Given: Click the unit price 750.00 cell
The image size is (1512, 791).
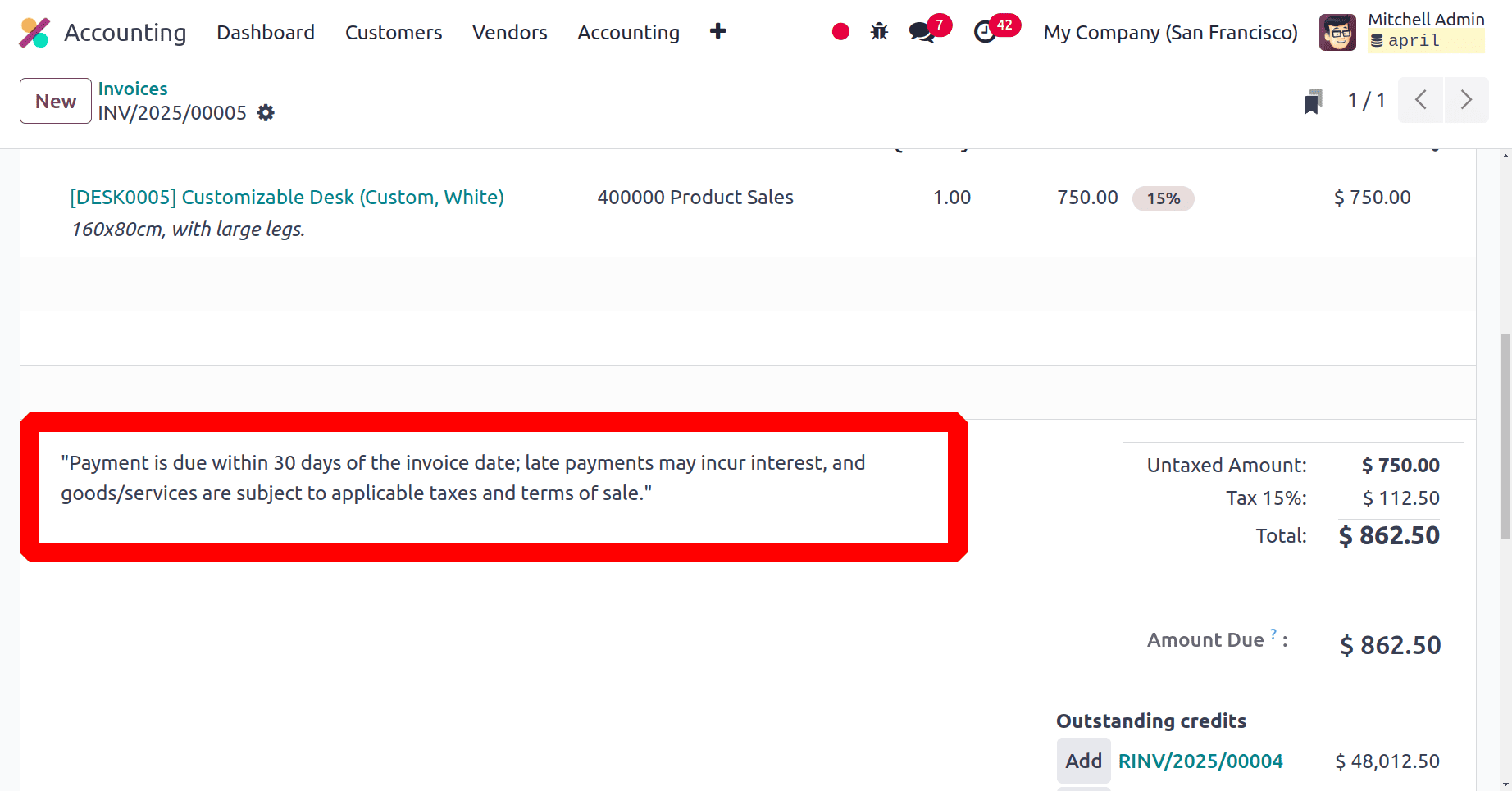Looking at the screenshot, I should 1087,198.
